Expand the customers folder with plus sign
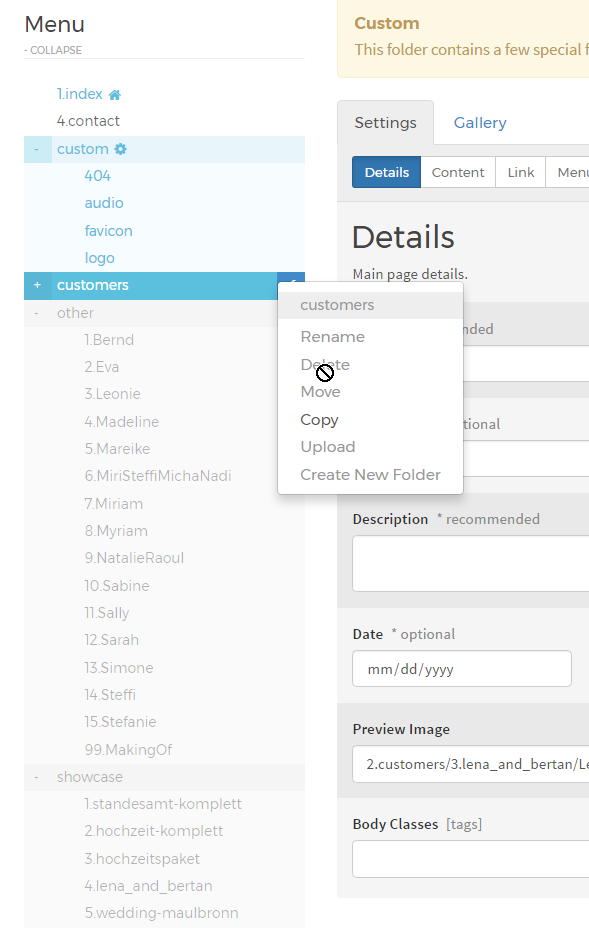Screen dimensions: 589x947 point(37,285)
